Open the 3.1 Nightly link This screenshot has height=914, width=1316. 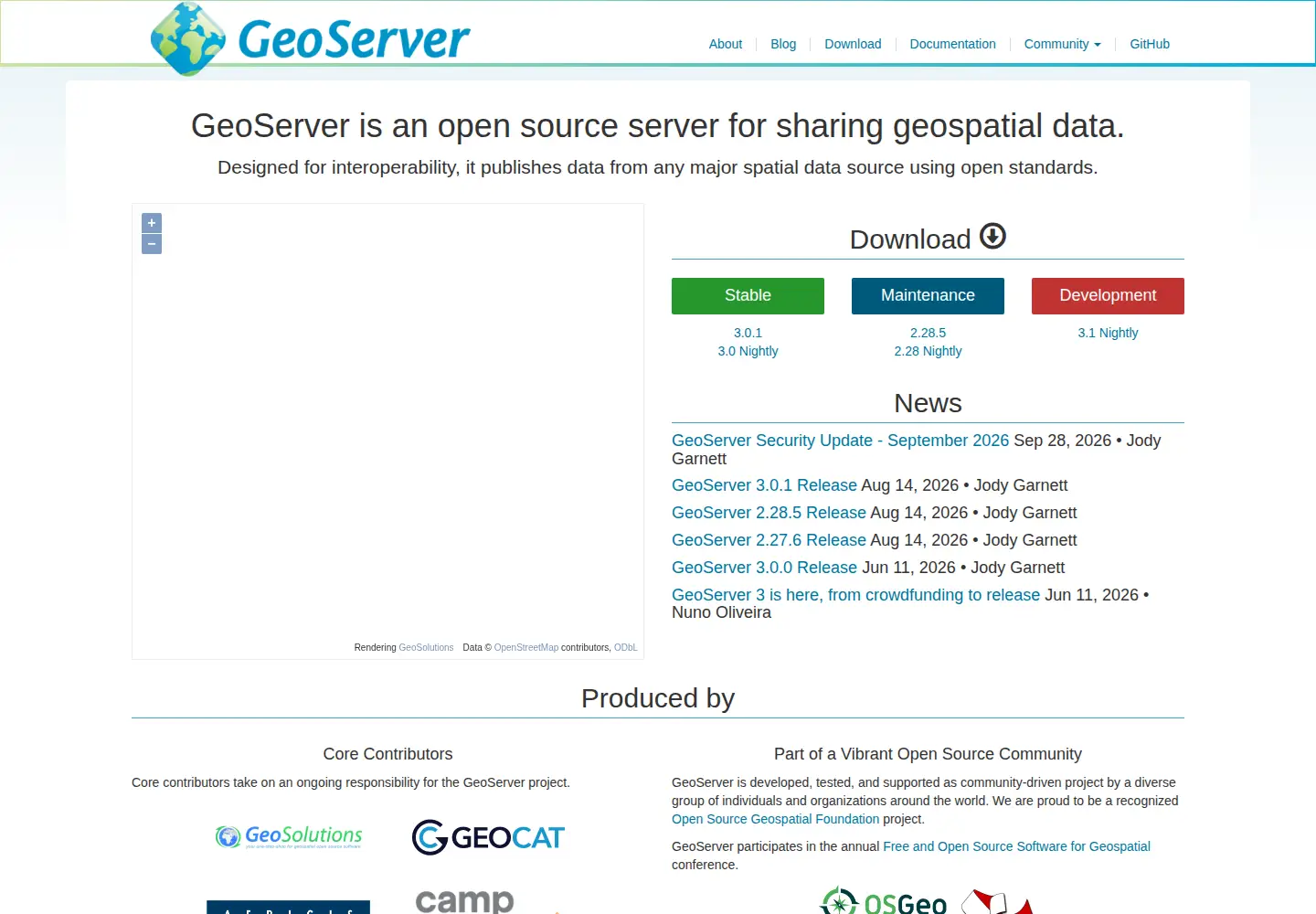click(1108, 333)
